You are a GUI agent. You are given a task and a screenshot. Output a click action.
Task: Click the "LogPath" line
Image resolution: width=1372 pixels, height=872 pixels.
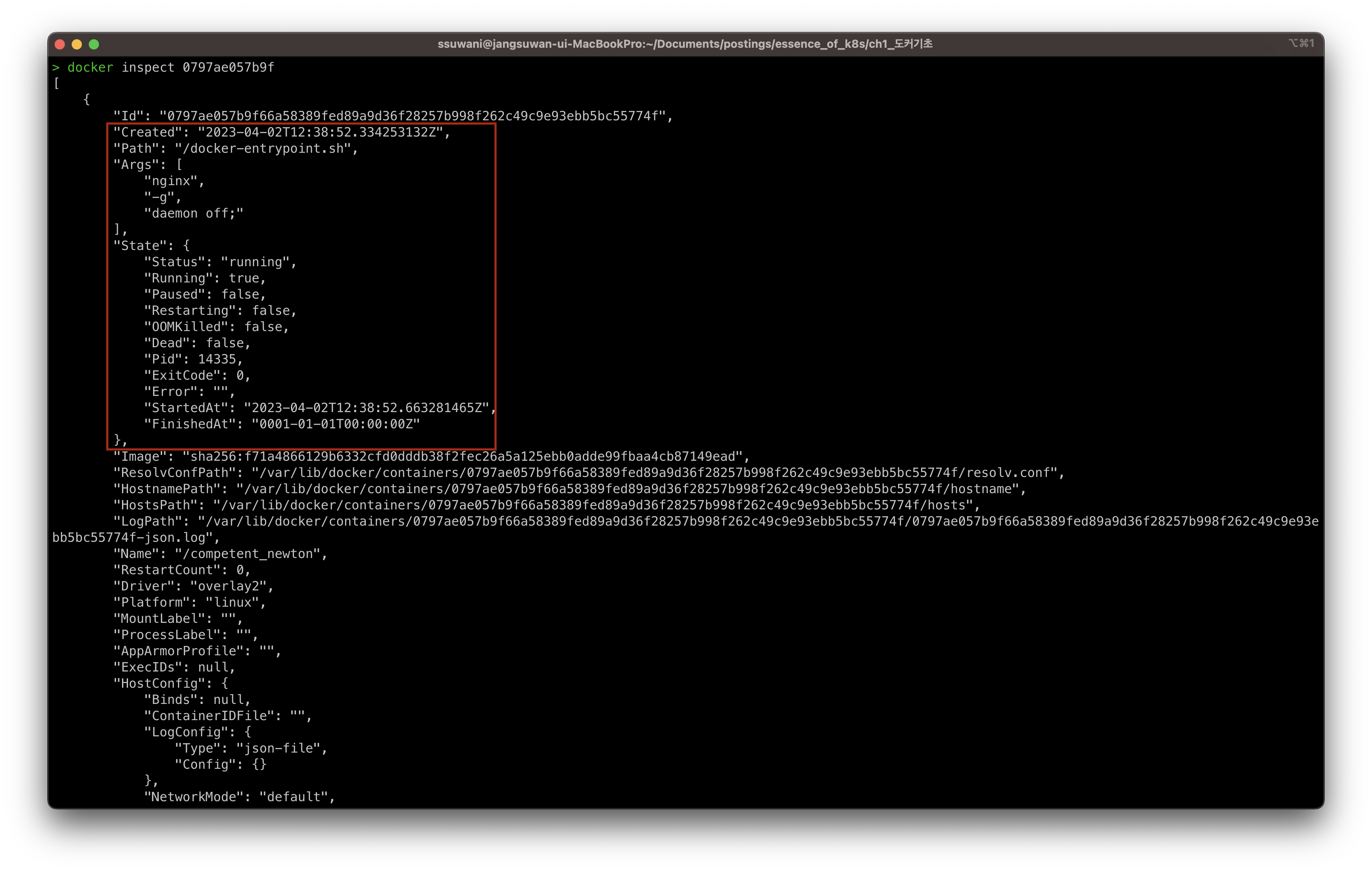click(715, 521)
